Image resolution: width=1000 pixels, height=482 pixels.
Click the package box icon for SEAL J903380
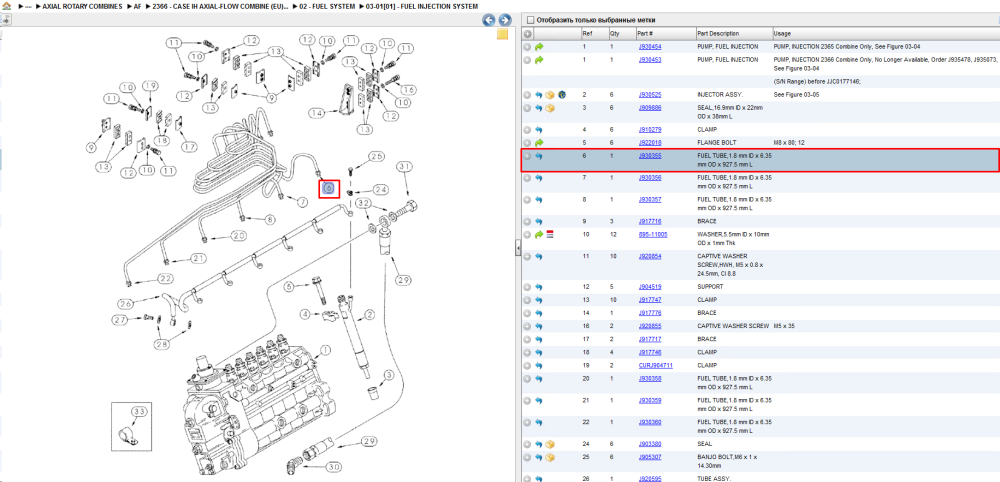click(x=550, y=444)
